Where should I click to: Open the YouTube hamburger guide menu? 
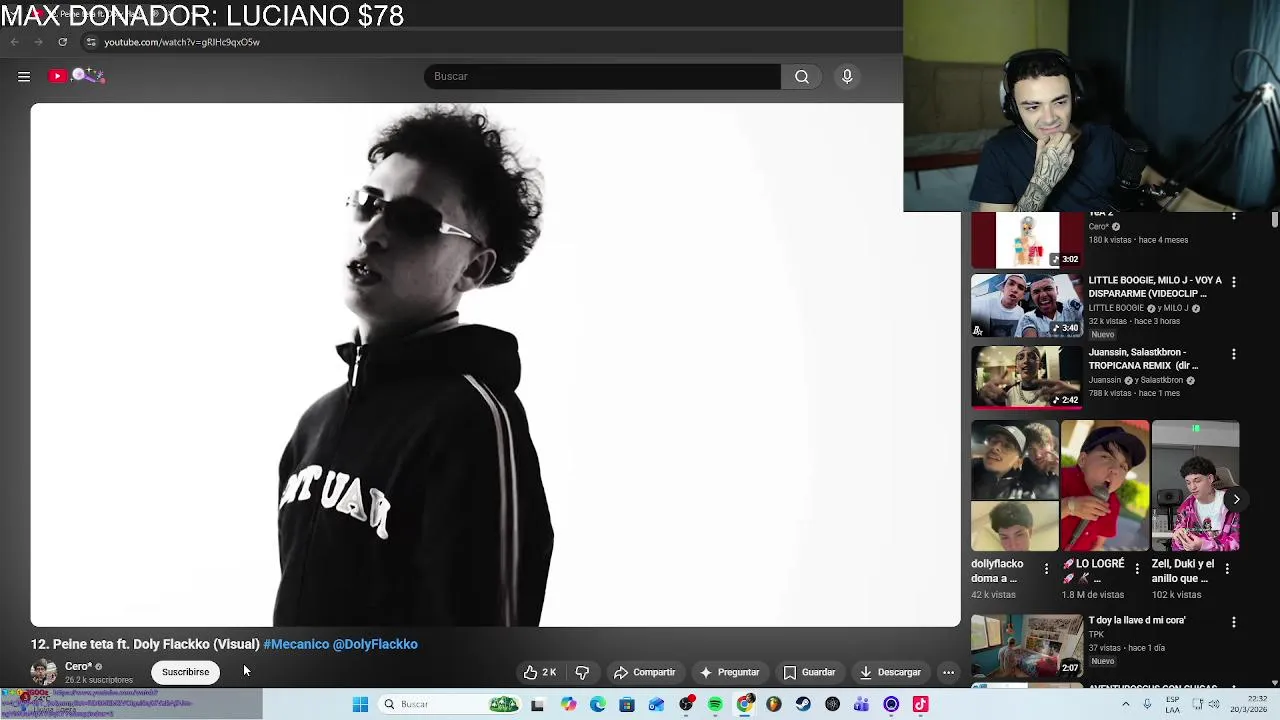pyautogui.click(x=24, y=76)
